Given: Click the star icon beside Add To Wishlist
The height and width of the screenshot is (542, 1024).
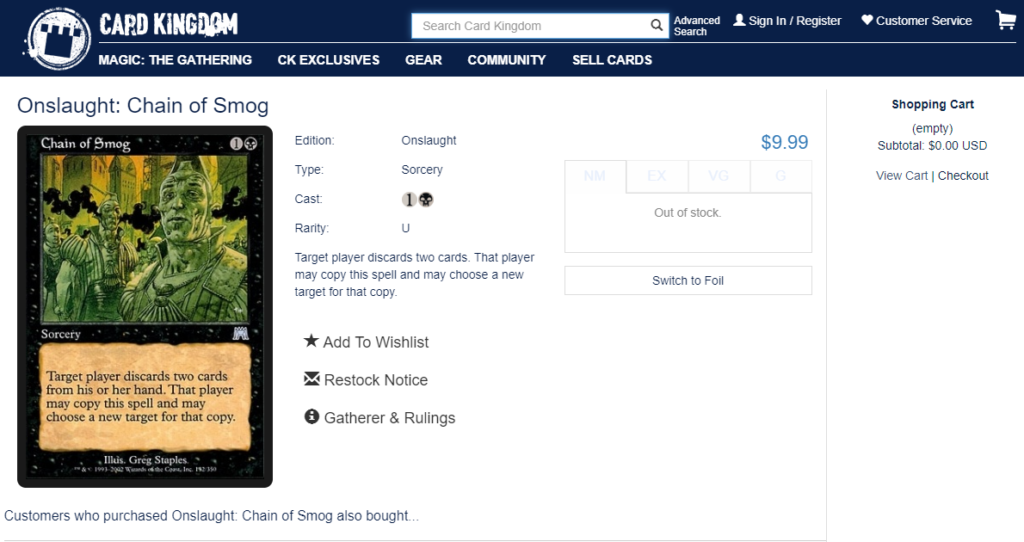Looking at the screenshot, I should (312, 341).
